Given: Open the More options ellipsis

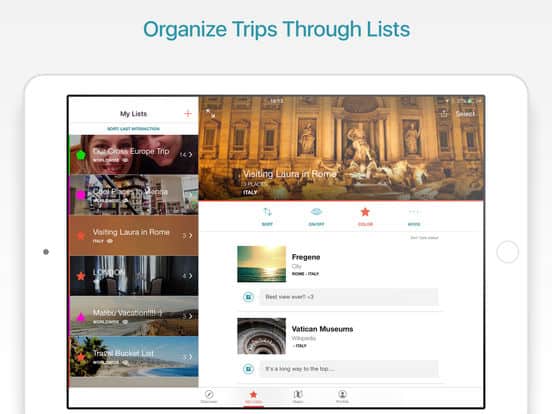Looking at the screenshot, I should click(x=414, y=212).
